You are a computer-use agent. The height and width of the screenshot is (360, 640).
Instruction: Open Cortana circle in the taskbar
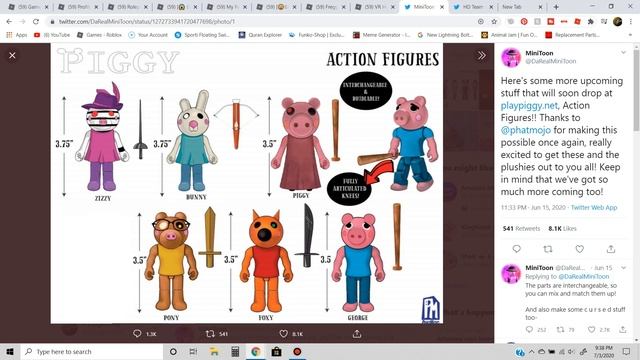173,351
